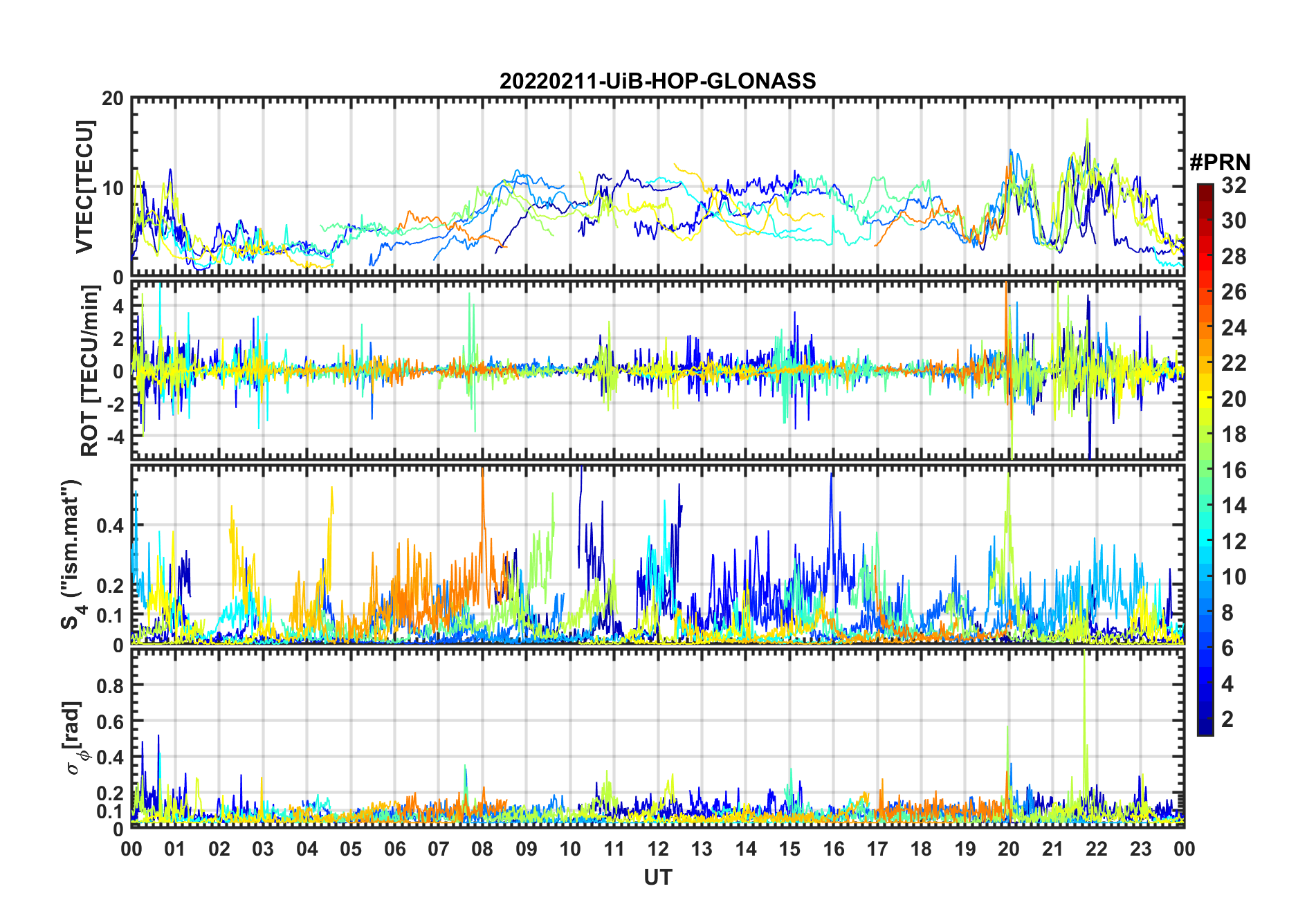Click the ROT [TECU/min] axis label
The height and width of the screenshot is (920, 1316).
pyautogui.click(x=89, y=370)
